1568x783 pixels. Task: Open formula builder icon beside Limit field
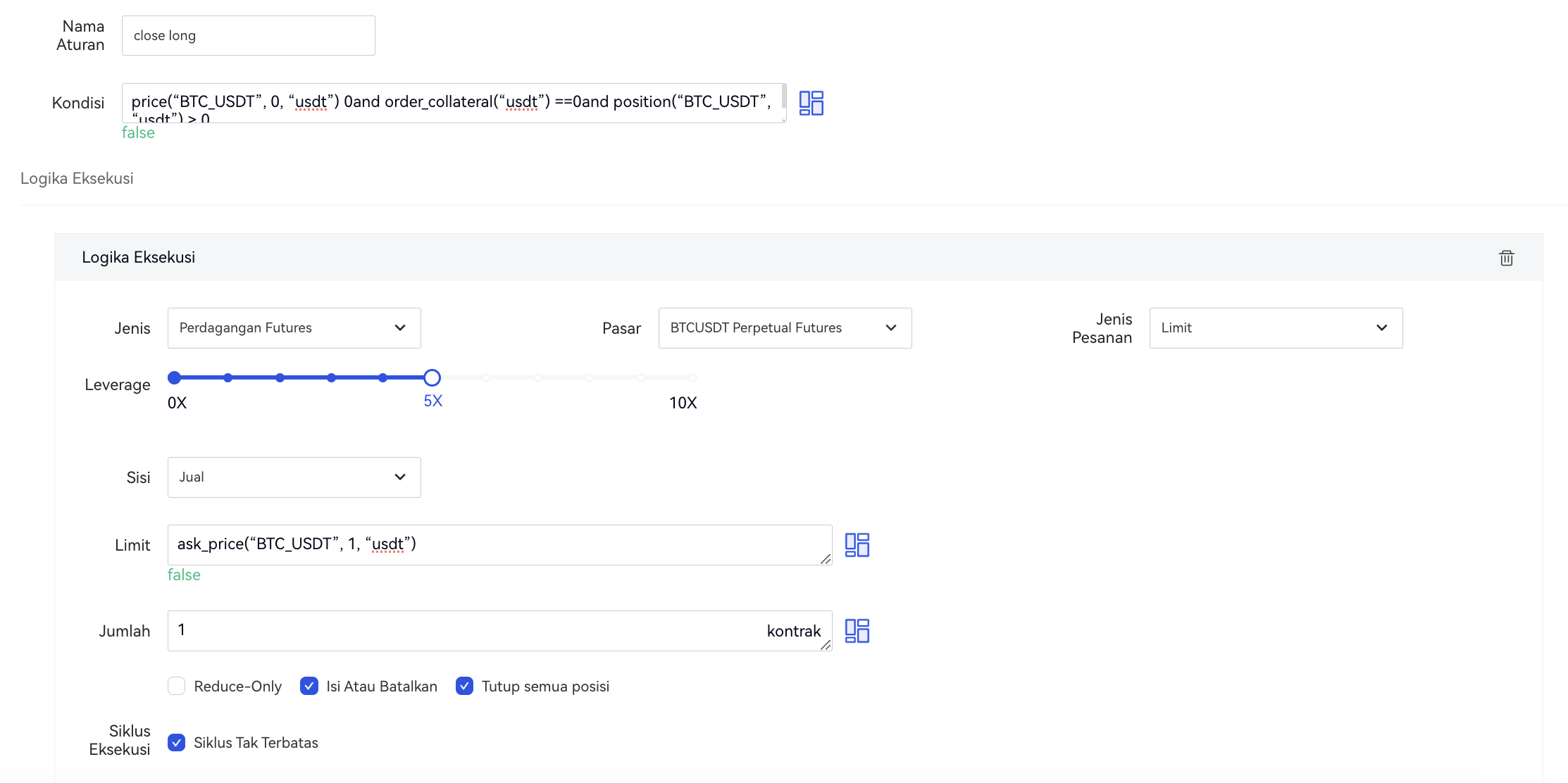857,545
